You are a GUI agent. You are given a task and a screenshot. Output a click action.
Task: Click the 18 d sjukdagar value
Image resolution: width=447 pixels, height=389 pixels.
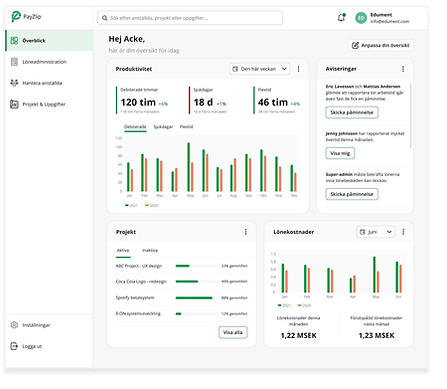point(203,102)
